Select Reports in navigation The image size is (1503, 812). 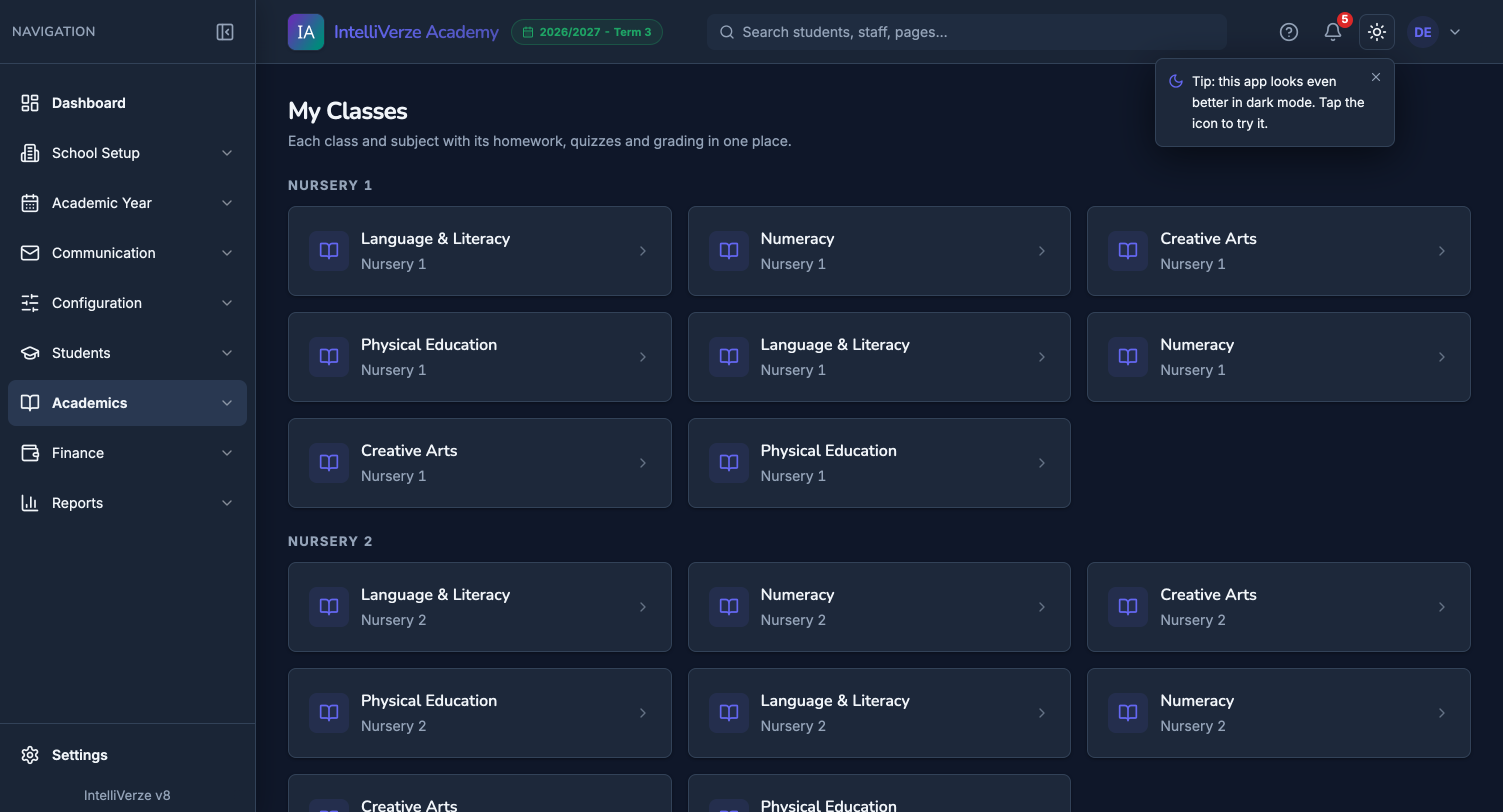pos(127,503)
